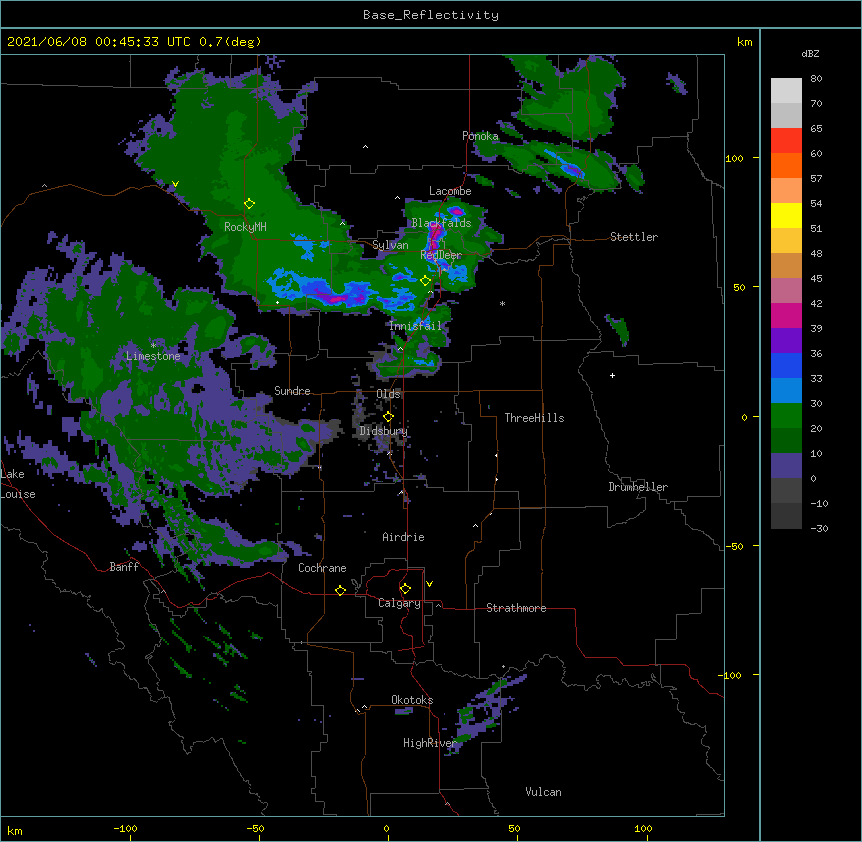The width and height of the screenshot is (862, 842).
Task: Click the Stettler city label
Action: [634, 237]
